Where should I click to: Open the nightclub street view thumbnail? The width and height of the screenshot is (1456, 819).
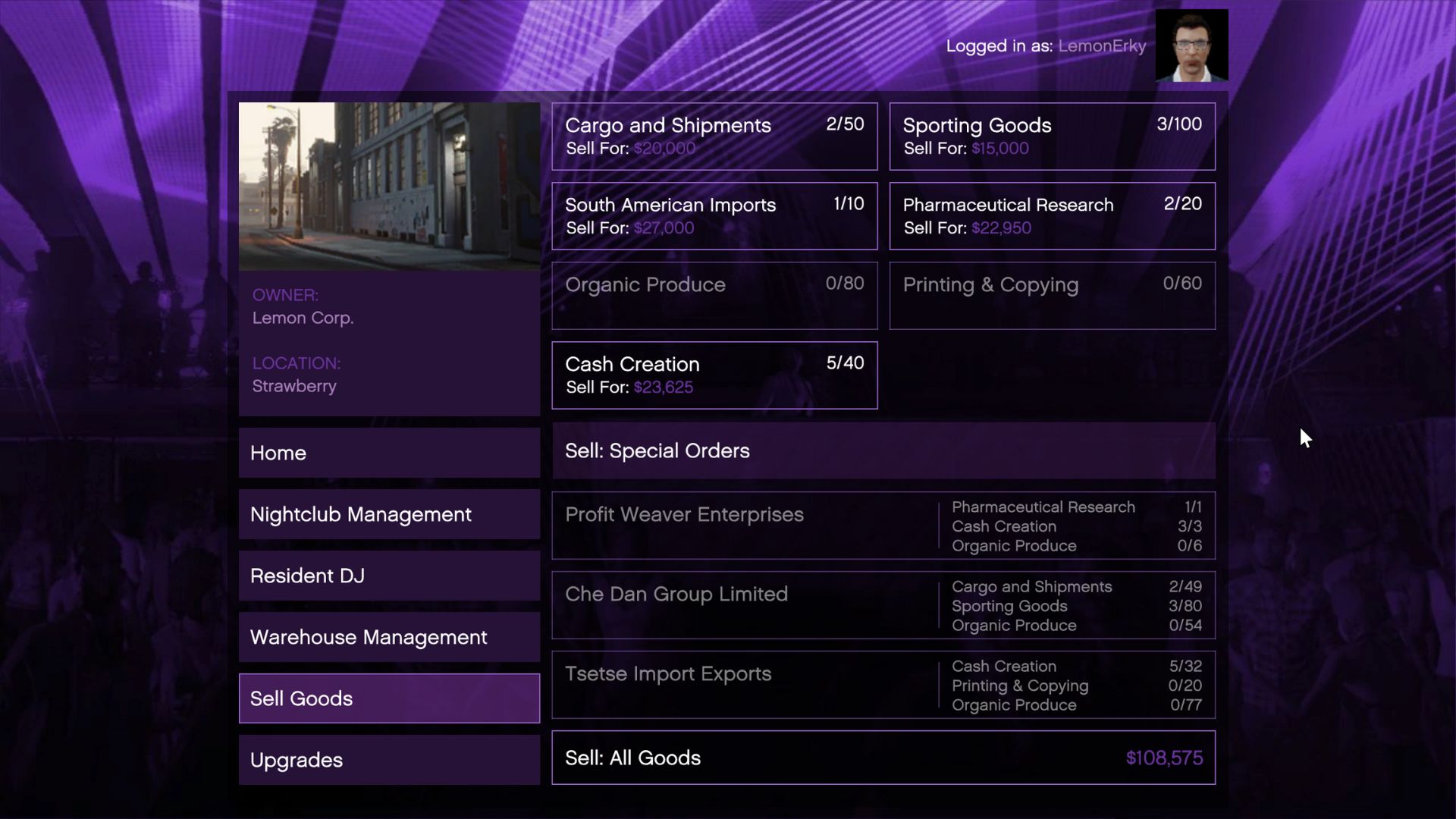(389, 187)
